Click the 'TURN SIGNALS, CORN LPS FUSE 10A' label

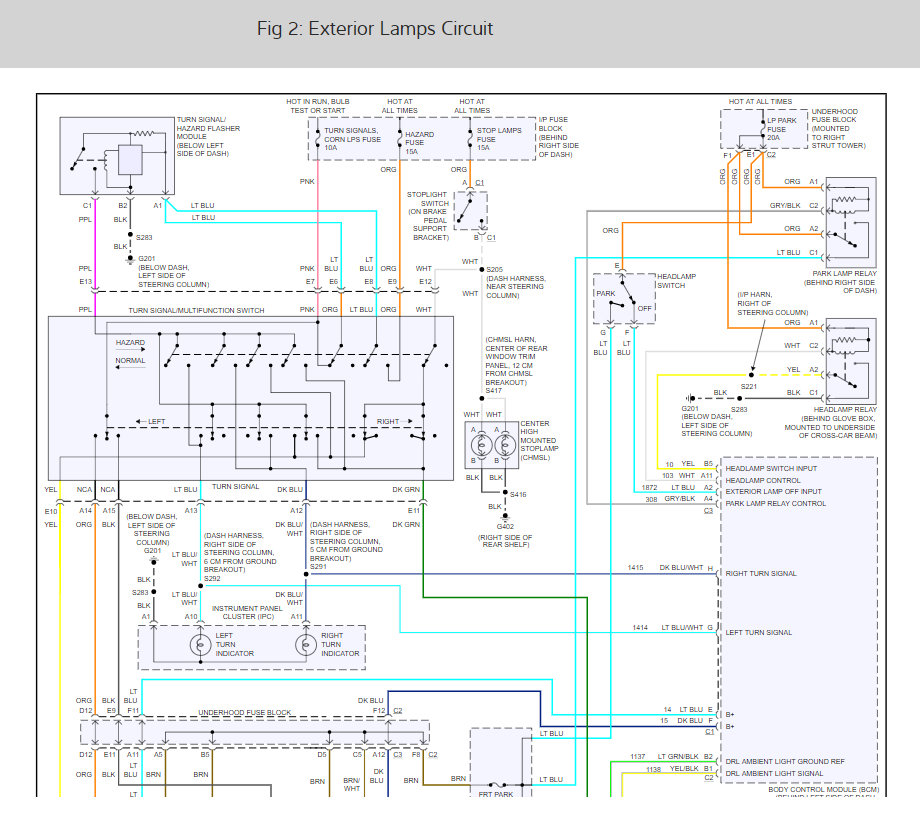click(x=352, y=139)
